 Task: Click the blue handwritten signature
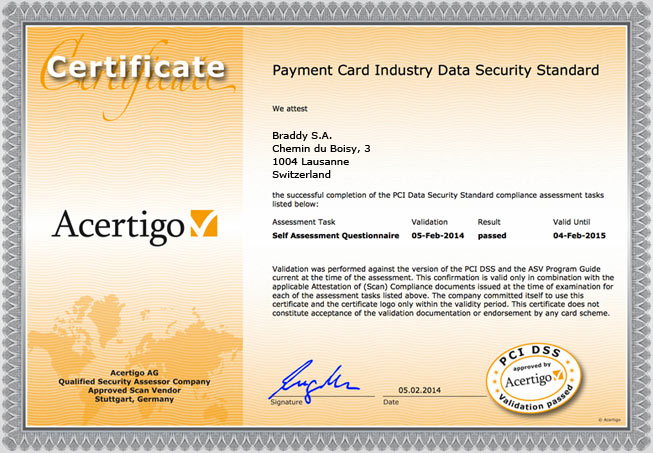314,382
